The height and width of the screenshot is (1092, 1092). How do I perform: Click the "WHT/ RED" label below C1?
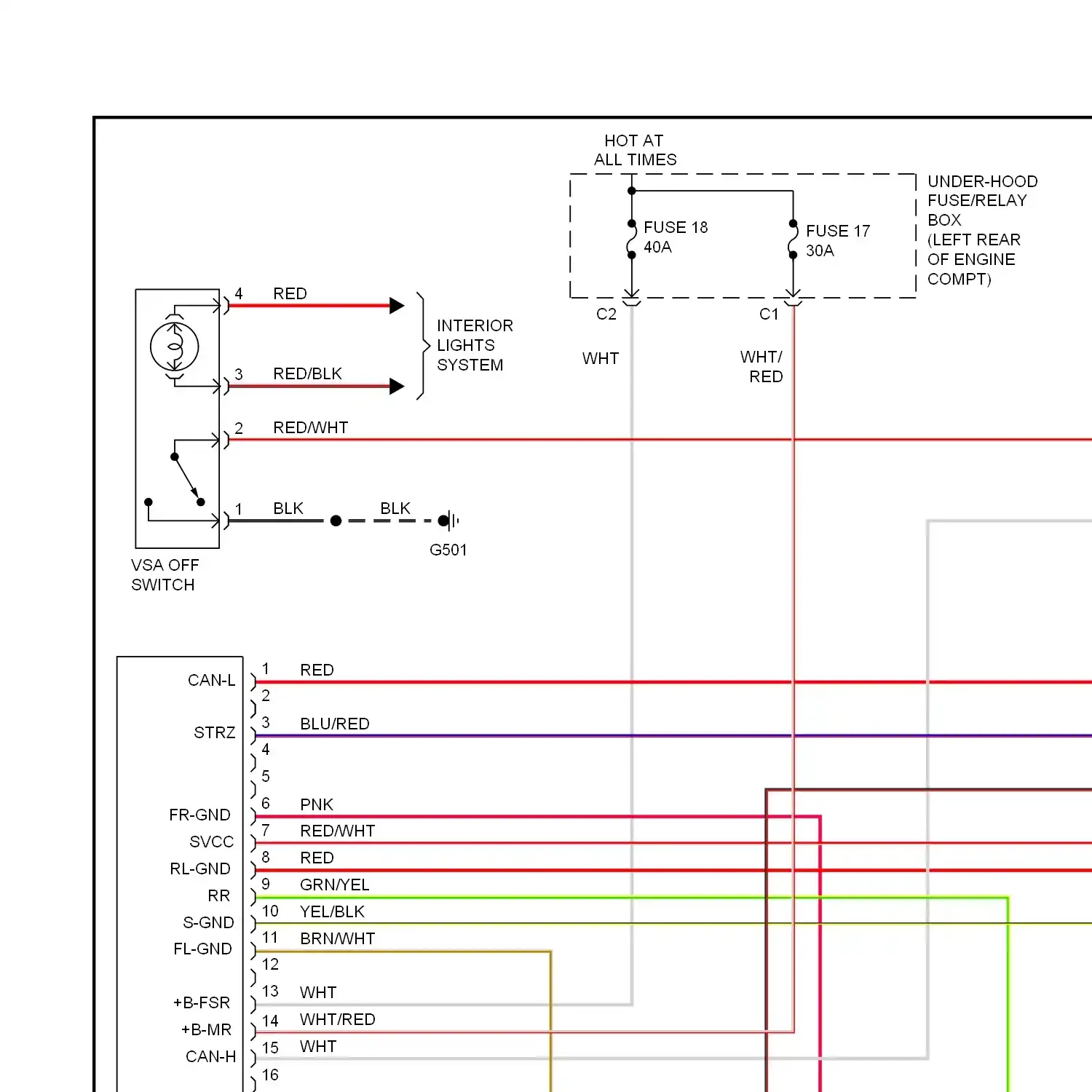pos(762,367)
